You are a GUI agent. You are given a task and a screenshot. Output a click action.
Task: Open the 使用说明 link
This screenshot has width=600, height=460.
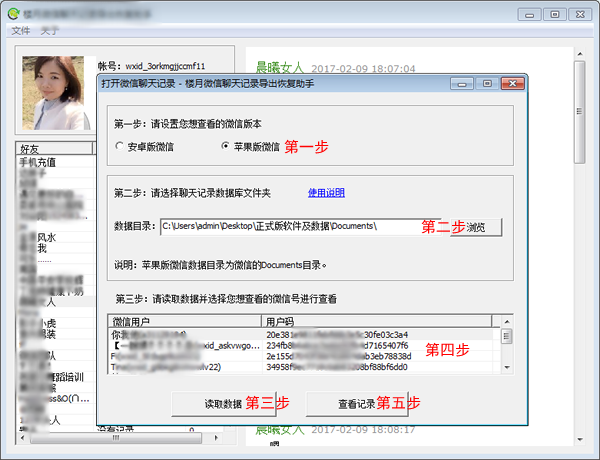pos(326,193)
